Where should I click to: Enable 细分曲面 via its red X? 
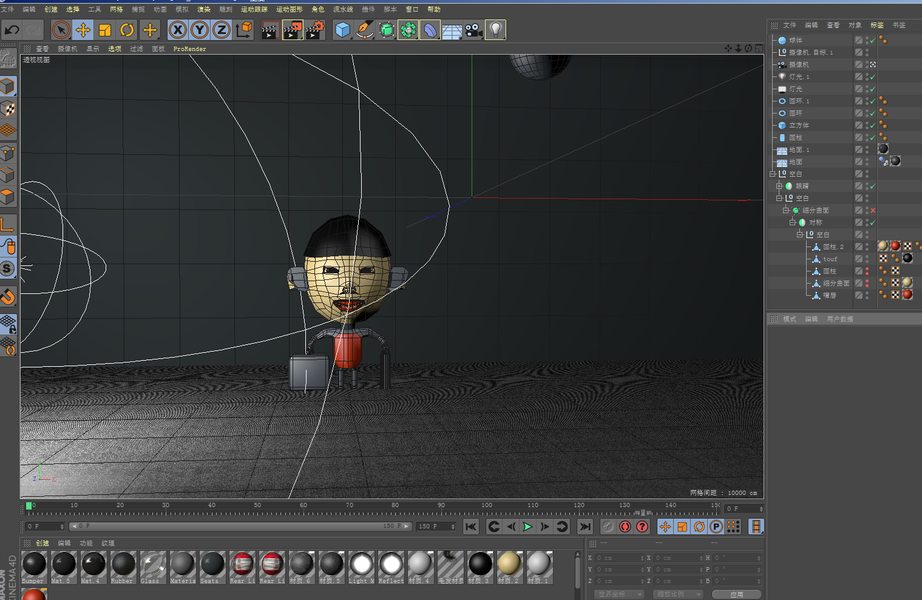pyautogui.click(x=873, y=211)
